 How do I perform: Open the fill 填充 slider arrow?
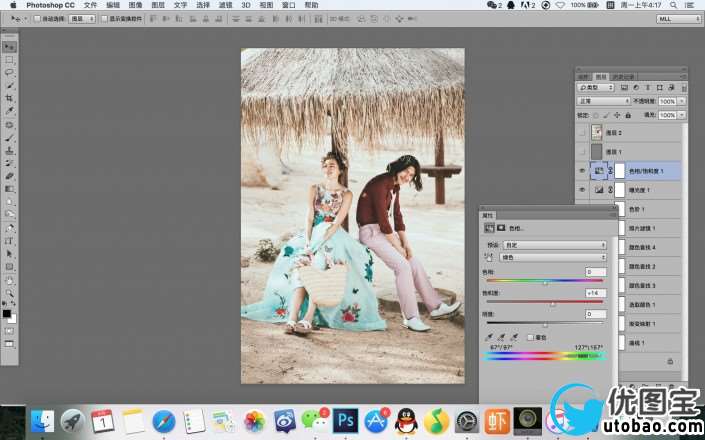[x=682, y=116]
